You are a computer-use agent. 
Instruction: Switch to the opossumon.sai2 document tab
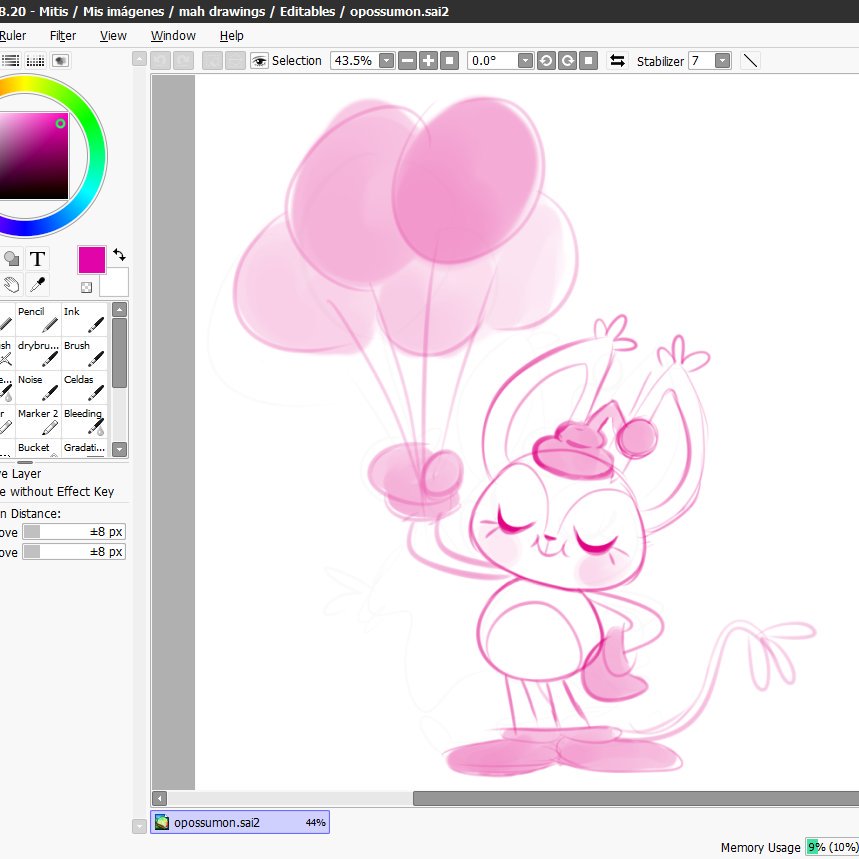pyautogui.click(x=240, y=822)
